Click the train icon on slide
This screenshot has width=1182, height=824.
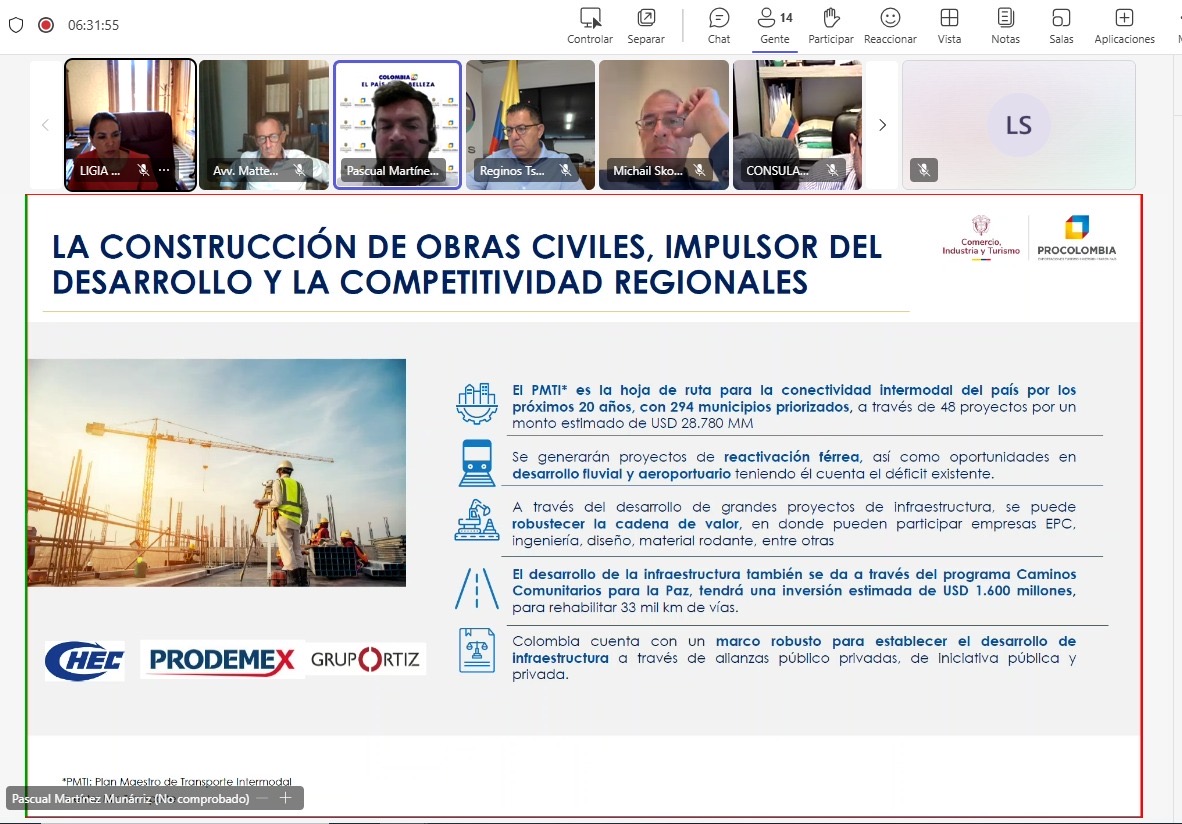coord(477,463)
